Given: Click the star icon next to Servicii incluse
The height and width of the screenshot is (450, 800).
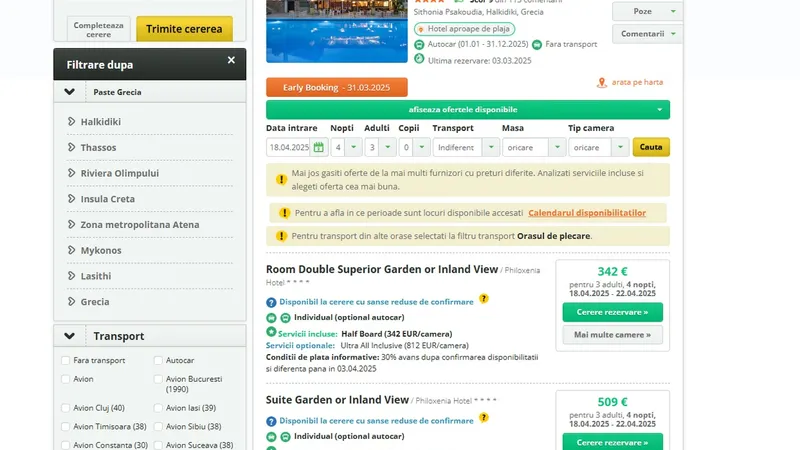Looking at the screenshot, I should 271,332.
